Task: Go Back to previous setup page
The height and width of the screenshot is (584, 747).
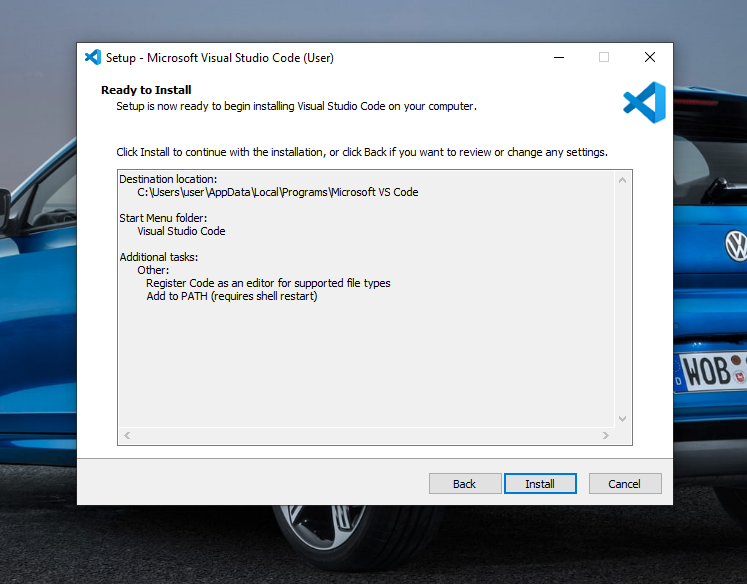Action: pyautogui.click(x=465, y=484)
